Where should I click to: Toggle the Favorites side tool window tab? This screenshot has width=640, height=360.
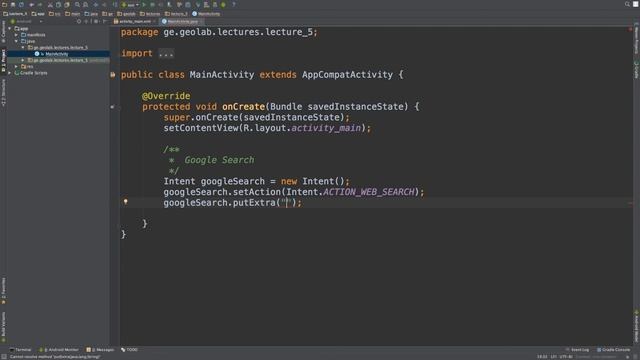3,291
